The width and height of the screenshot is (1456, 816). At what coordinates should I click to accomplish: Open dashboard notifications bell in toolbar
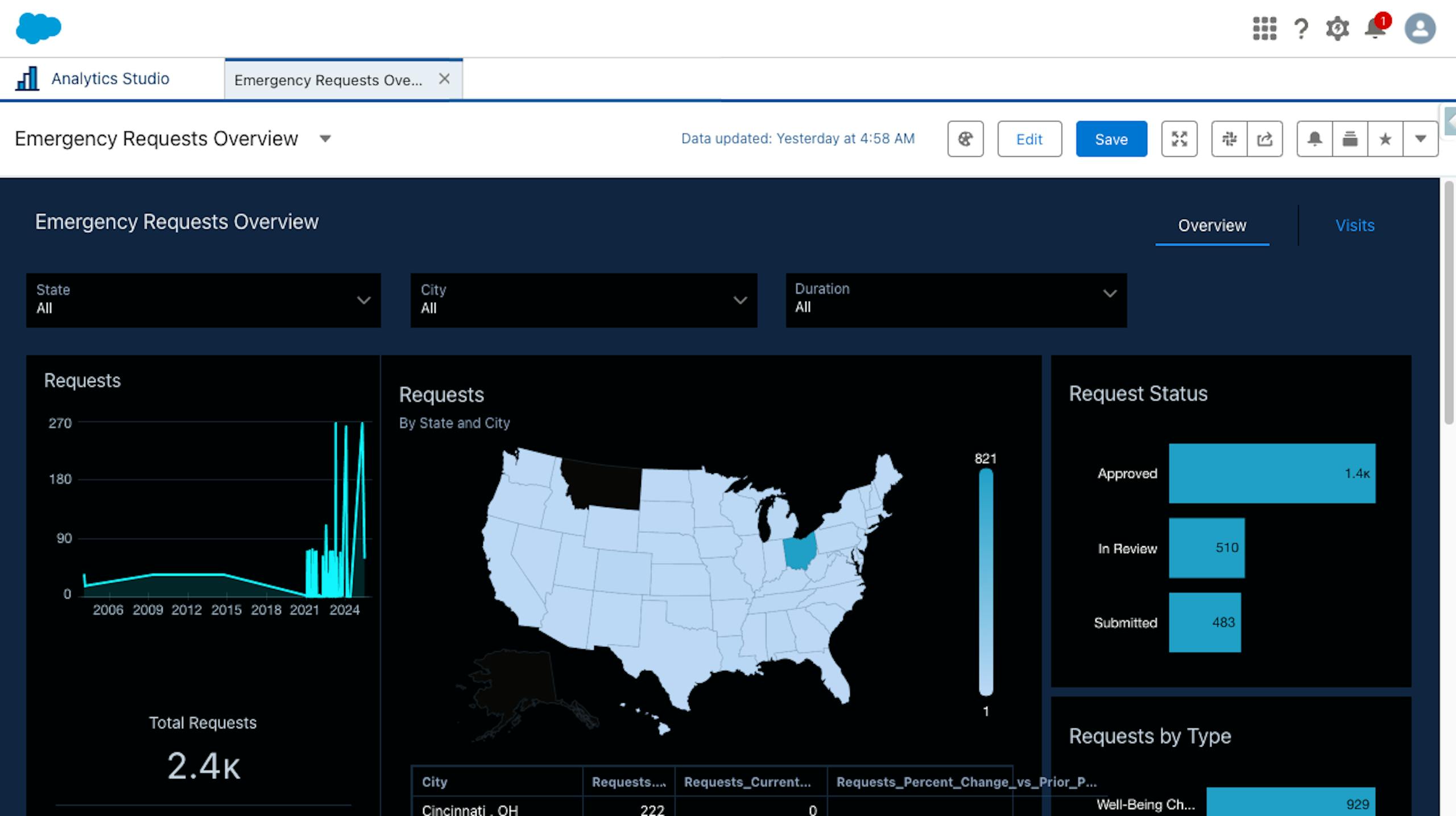coord(1314,139)
